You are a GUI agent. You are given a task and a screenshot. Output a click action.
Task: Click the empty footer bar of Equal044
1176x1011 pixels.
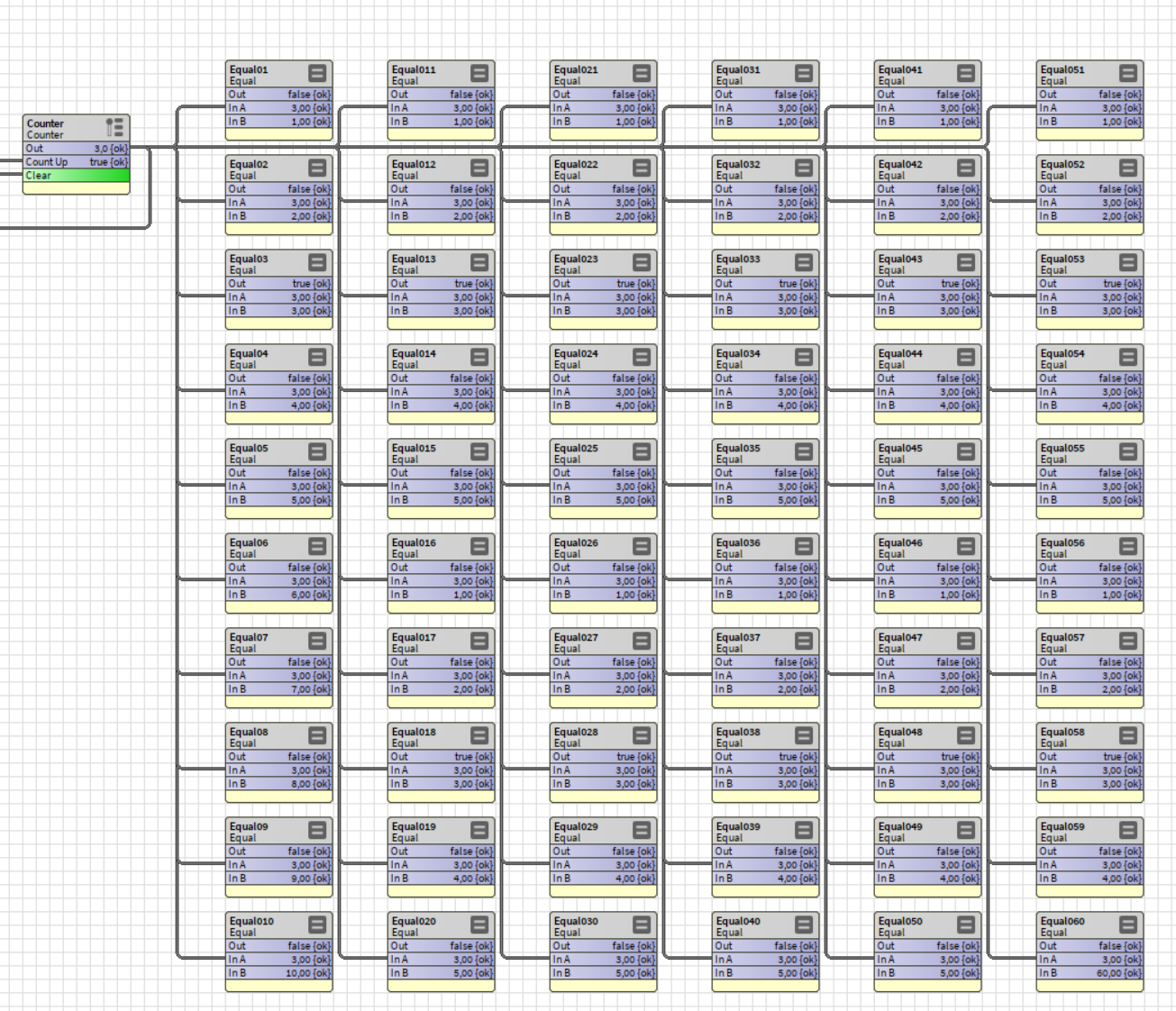tap(927, 418)
